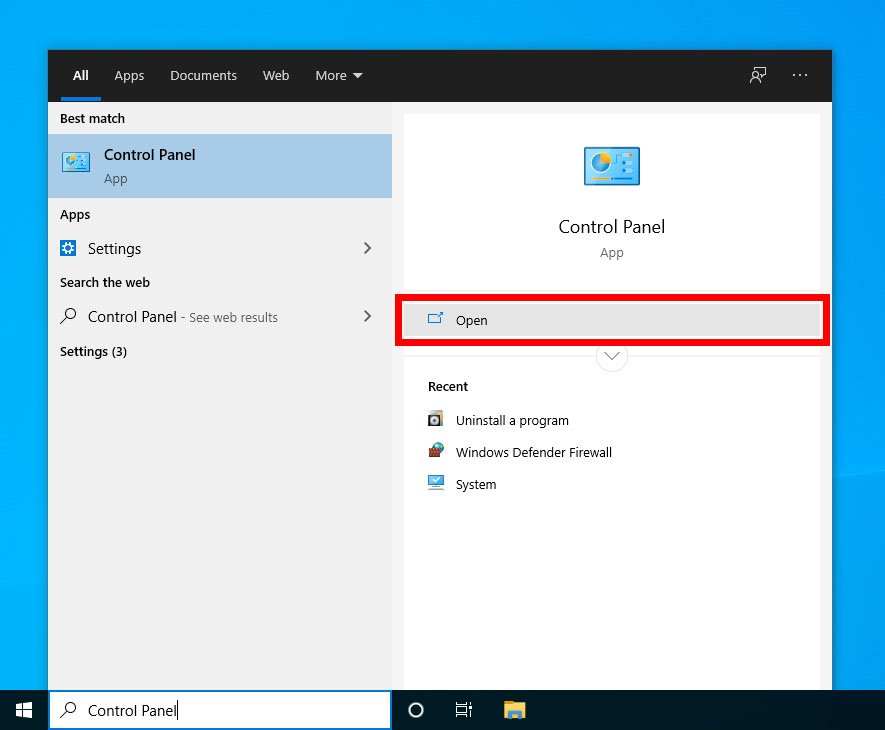Select the Control Panel best match result
Screen dimensions: 885x730
220,166
